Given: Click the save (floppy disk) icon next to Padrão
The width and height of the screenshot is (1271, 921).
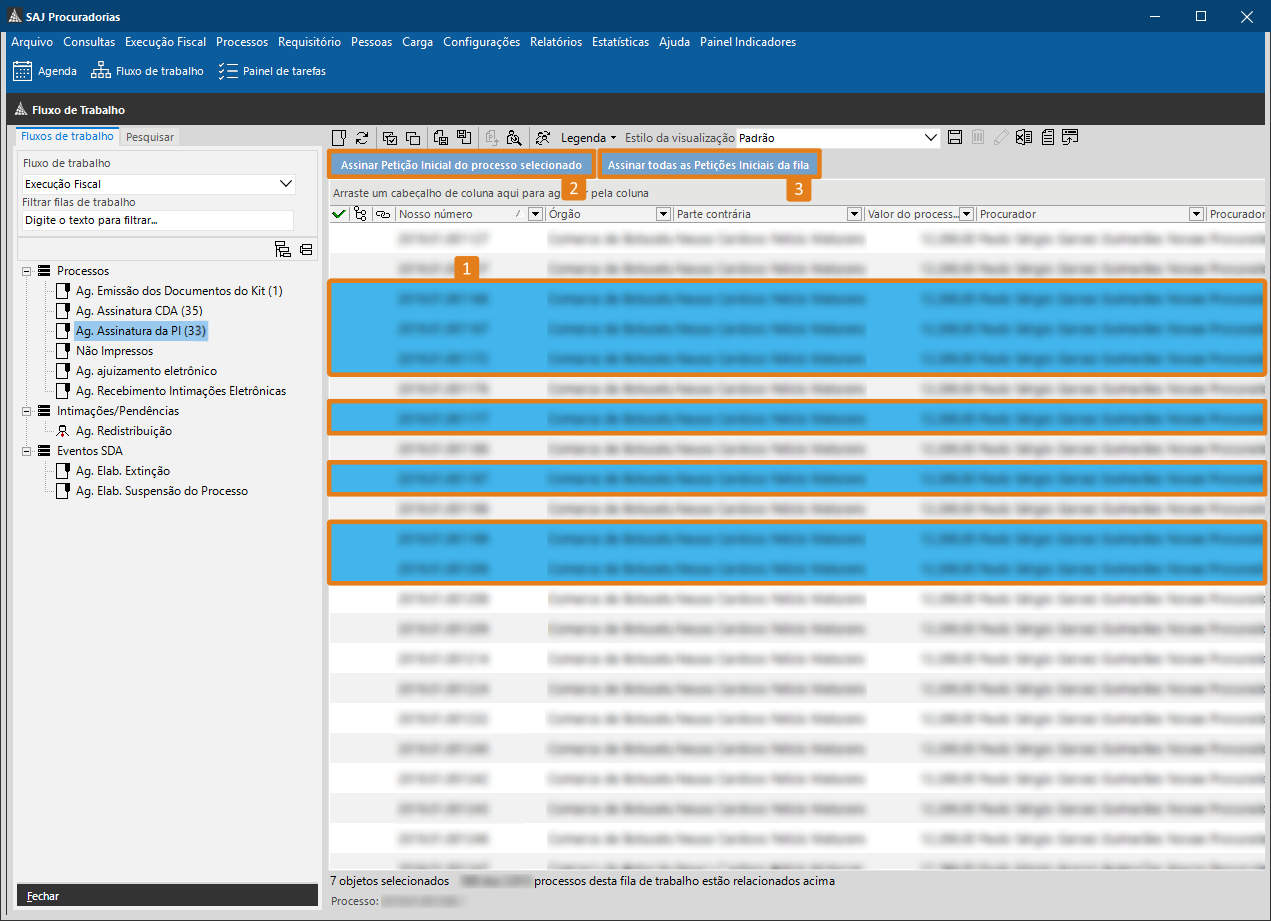Looking at the screenshot, I should (955, 138).
